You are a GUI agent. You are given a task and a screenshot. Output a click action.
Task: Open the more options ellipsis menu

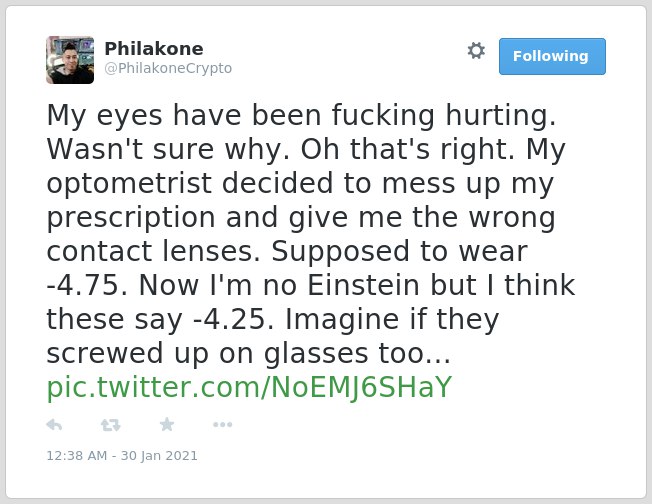click(x=222, y=425)
